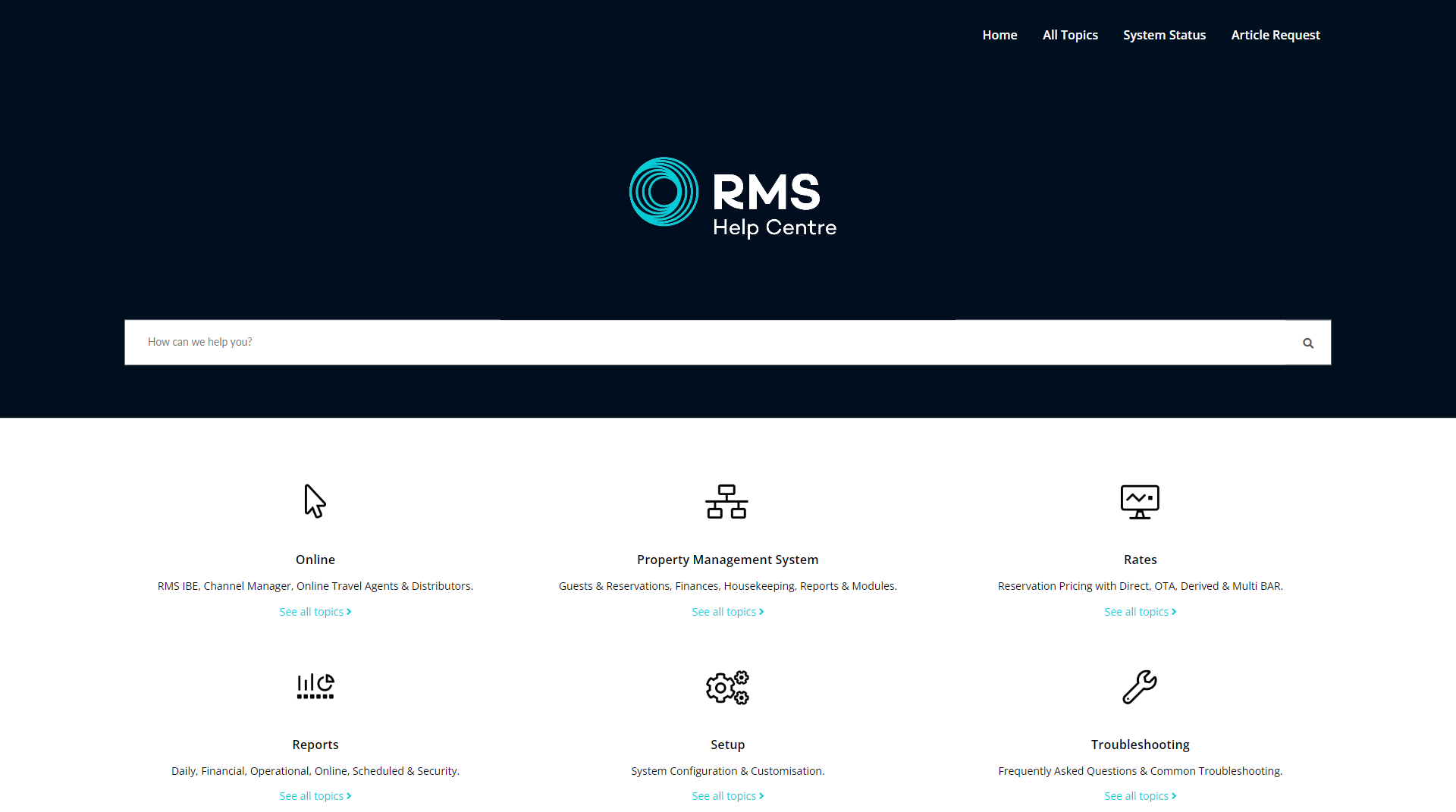The height and width of the screenshot is (812, 1456).
Task: See all topics under Rates
Action: pyautogui.click(x=1141, y=612)
